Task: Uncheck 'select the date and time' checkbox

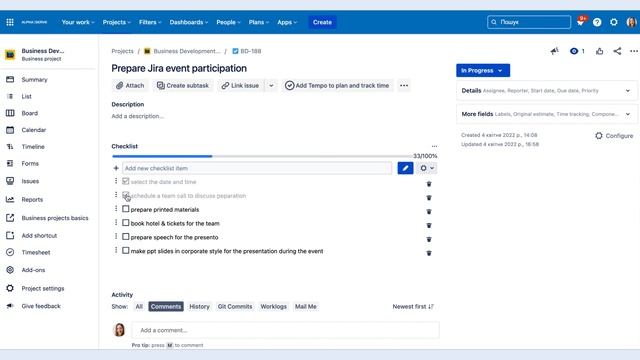Action: click(x=126, y=181)
